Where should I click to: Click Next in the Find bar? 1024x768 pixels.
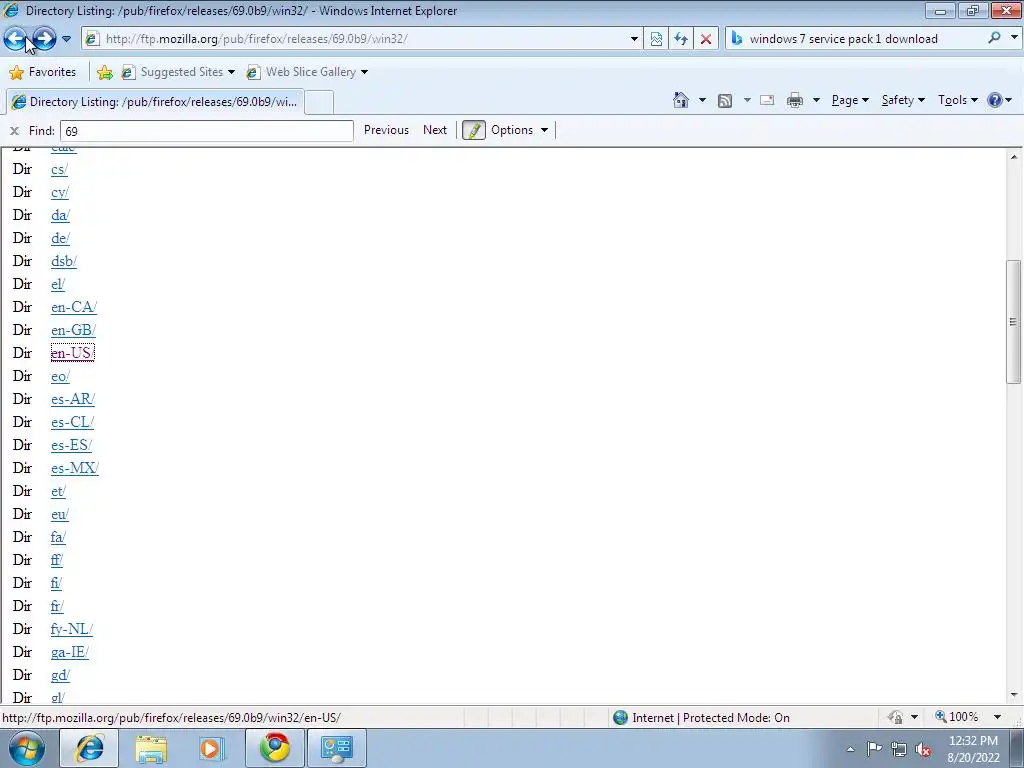pyautogui.click(x=435, y=130)
